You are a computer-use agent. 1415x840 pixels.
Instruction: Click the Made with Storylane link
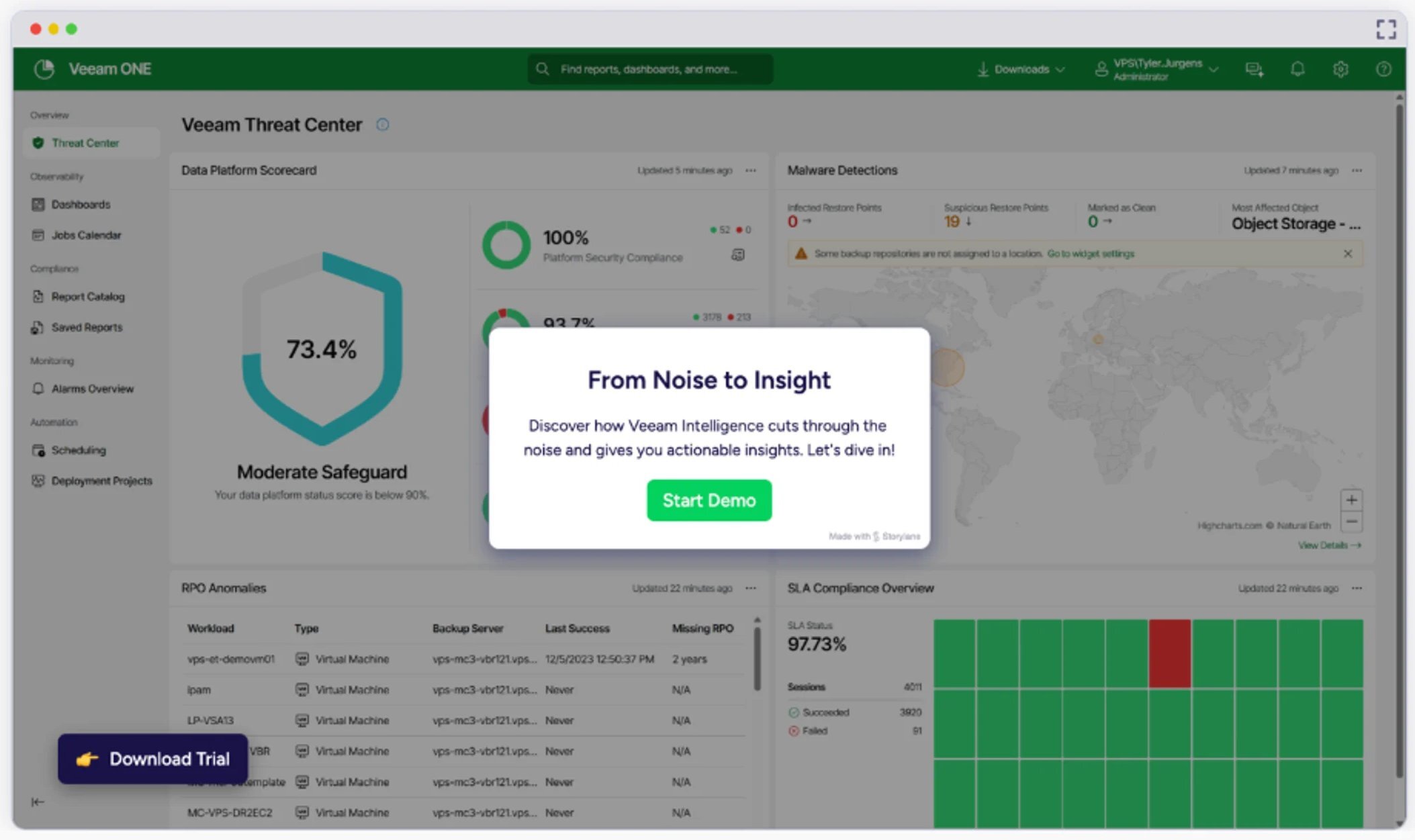874,536
